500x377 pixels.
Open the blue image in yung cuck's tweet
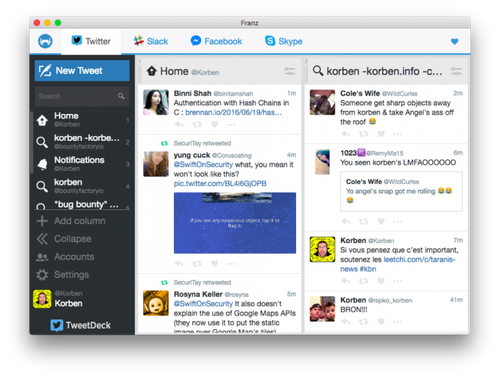coord(235,223)
